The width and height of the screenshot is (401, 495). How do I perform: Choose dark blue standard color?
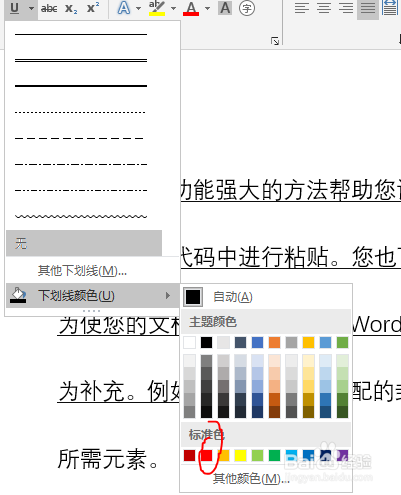click(x=326, y=455)
